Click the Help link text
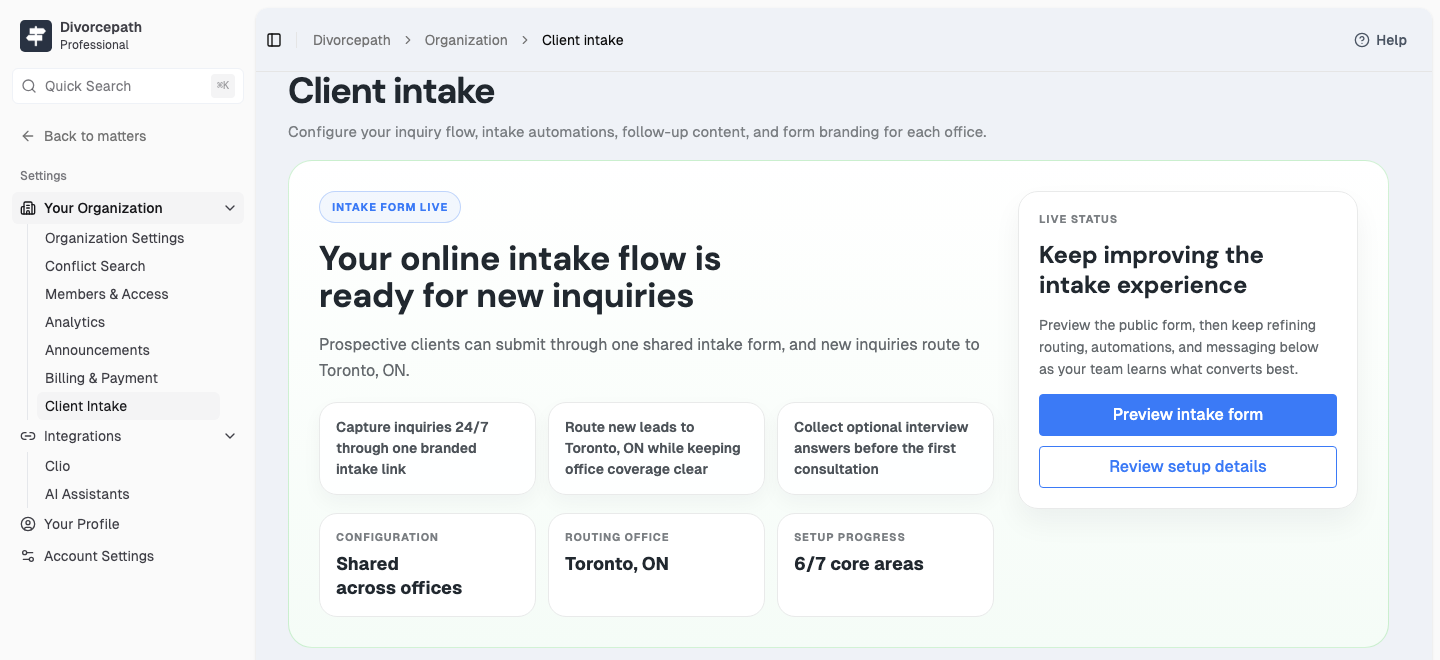The image size is (1440, 660). 1391,40
